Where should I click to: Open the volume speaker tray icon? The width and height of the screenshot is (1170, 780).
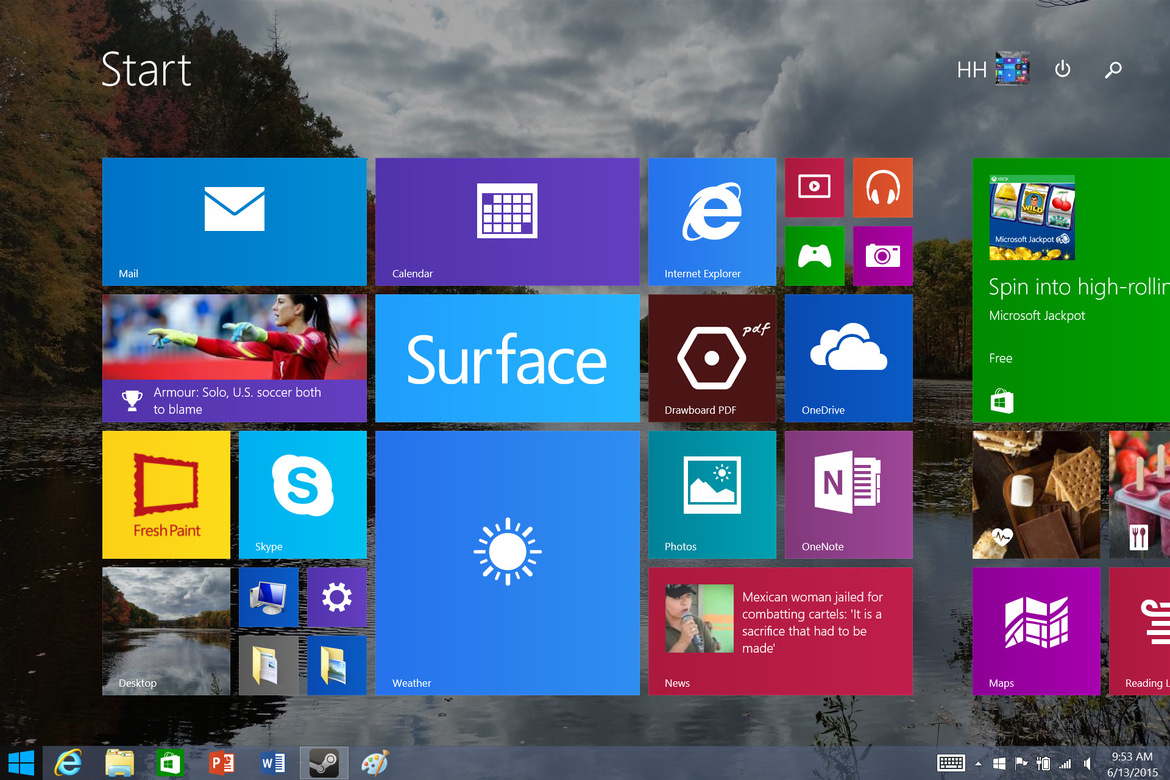point(1087,764)
